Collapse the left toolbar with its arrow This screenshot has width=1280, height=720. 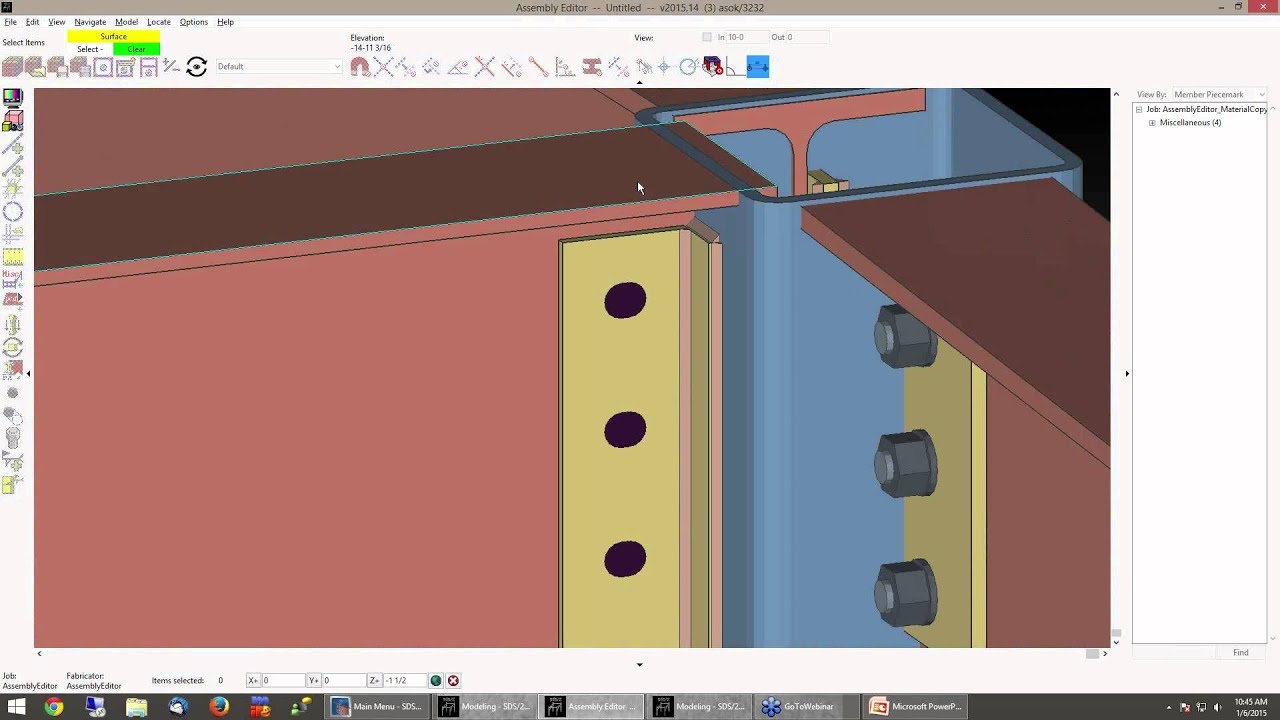coord(28,374)
